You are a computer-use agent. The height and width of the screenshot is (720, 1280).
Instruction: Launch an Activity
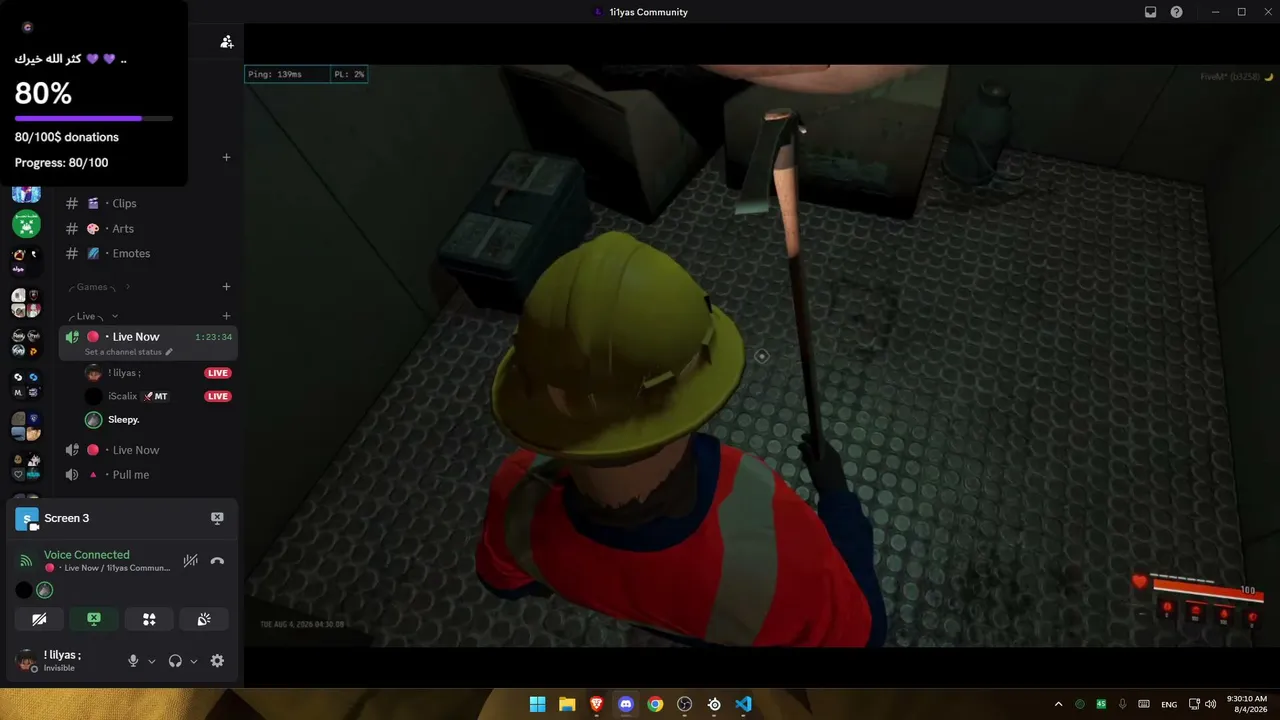pyautogui.click(x=149, y=619)
